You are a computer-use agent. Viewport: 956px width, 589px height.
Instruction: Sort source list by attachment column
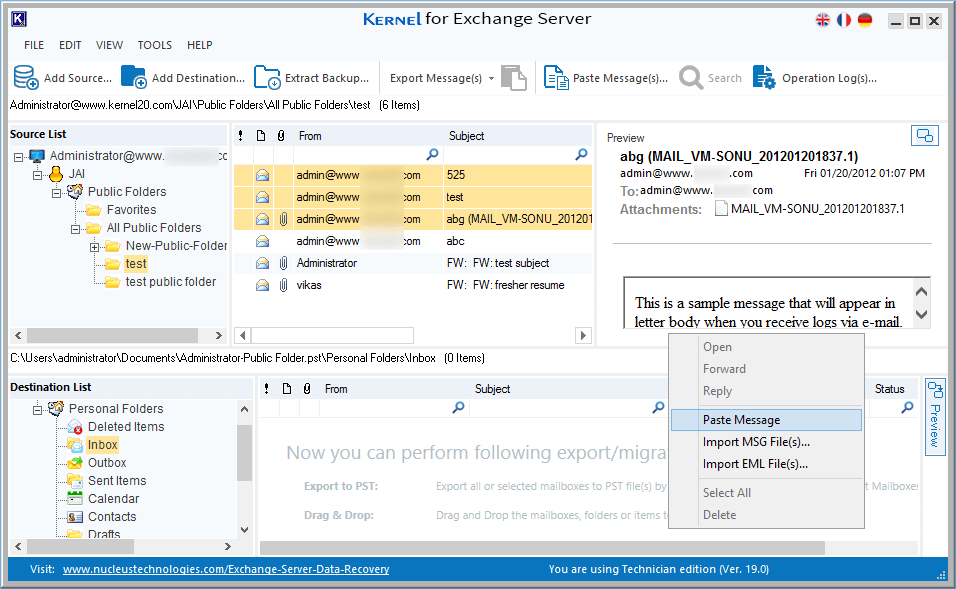[x=281, y=136]
